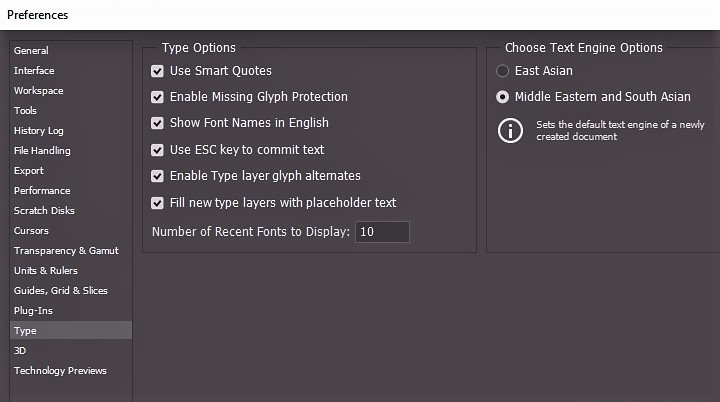Viewport: 720px width, 402px height.
Task: Toggle Use Smart Quotes checkbox
Action: click(x=157, y=71)
